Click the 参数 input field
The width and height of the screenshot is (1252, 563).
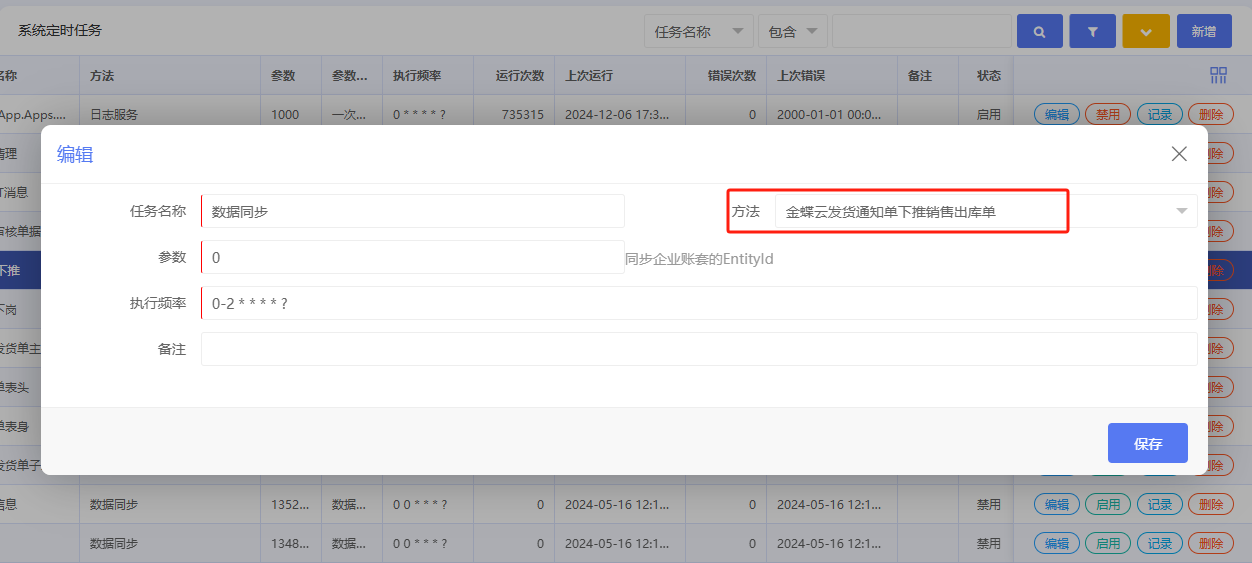413,258
